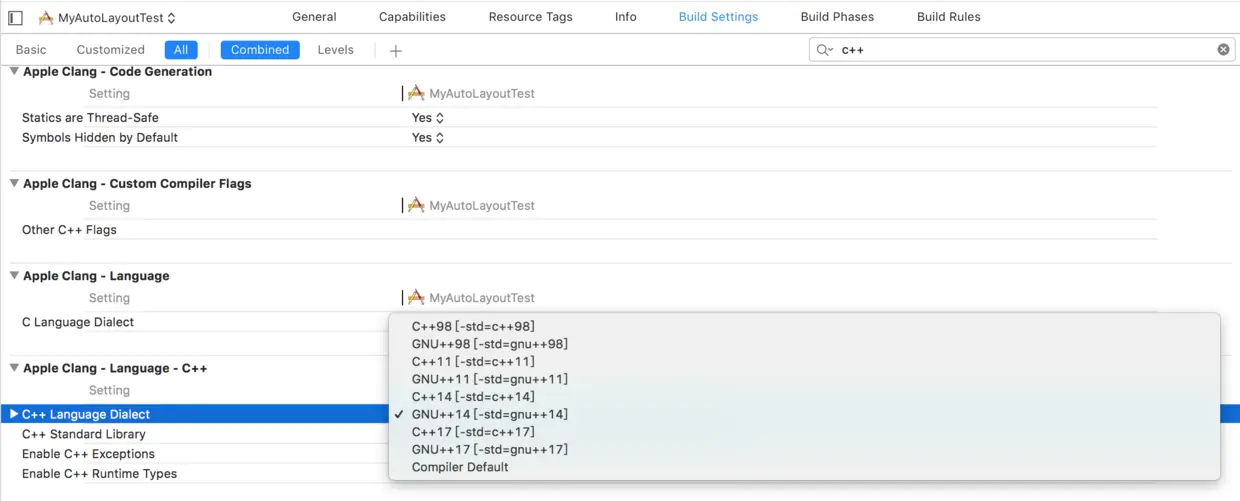The image size is (1240, 501).
Task: Add a build setting with plus button
Action: tap(396, 50)
